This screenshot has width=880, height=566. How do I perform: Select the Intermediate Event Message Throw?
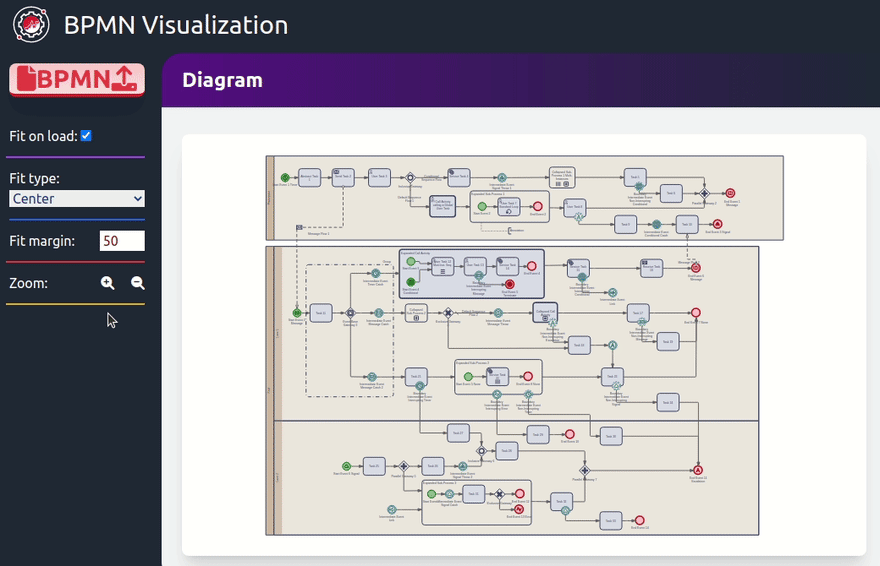coord(498,313)
